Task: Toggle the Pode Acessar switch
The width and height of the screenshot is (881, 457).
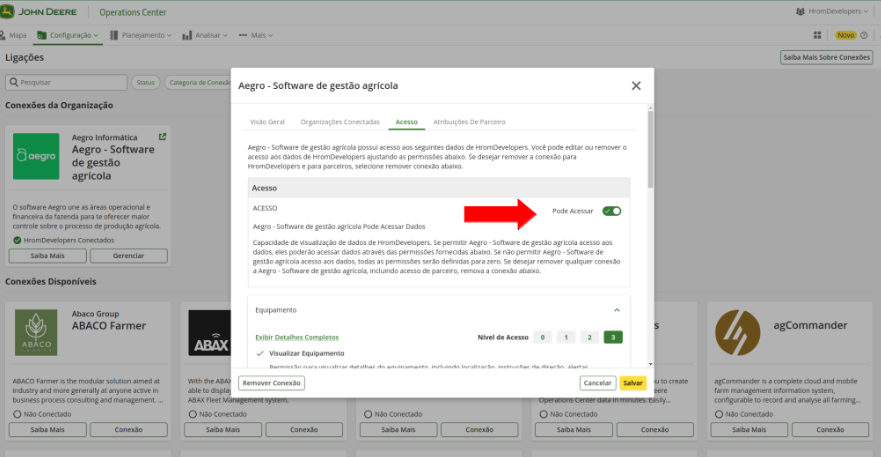Action: [x=611, y=211]
